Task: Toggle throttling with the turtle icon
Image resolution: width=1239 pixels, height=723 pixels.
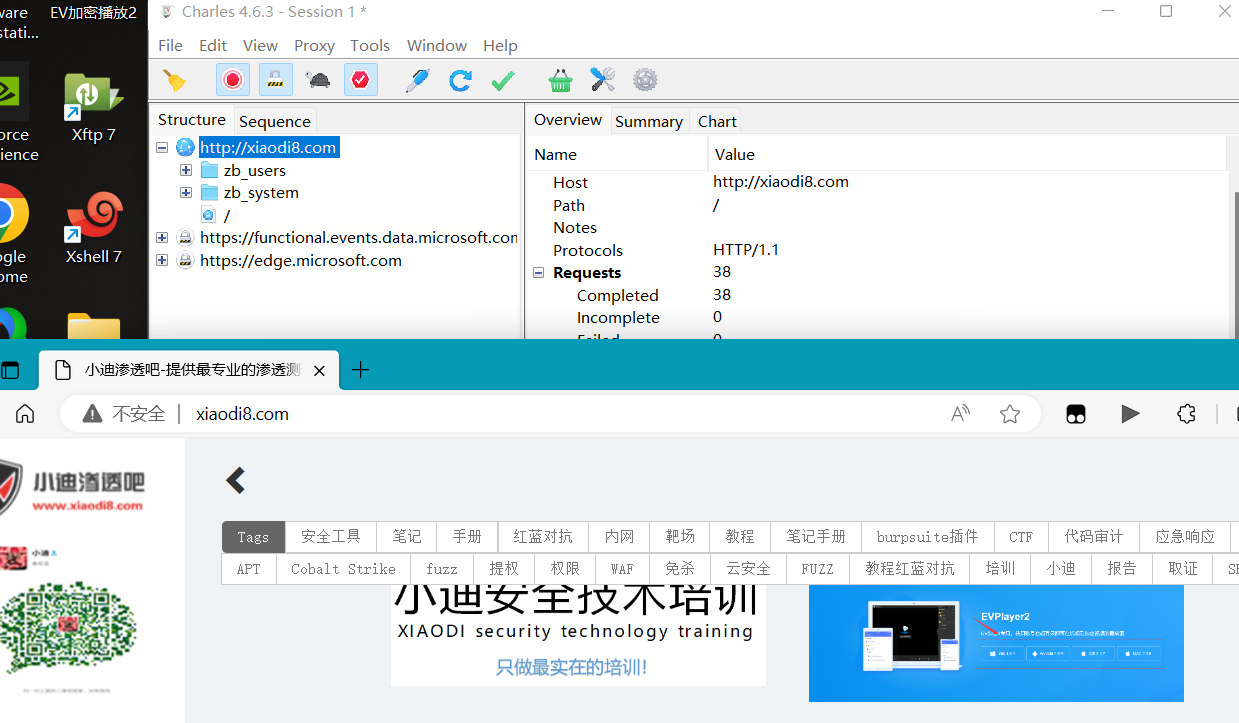Action: pyautogui.click(x=318, y=80)
